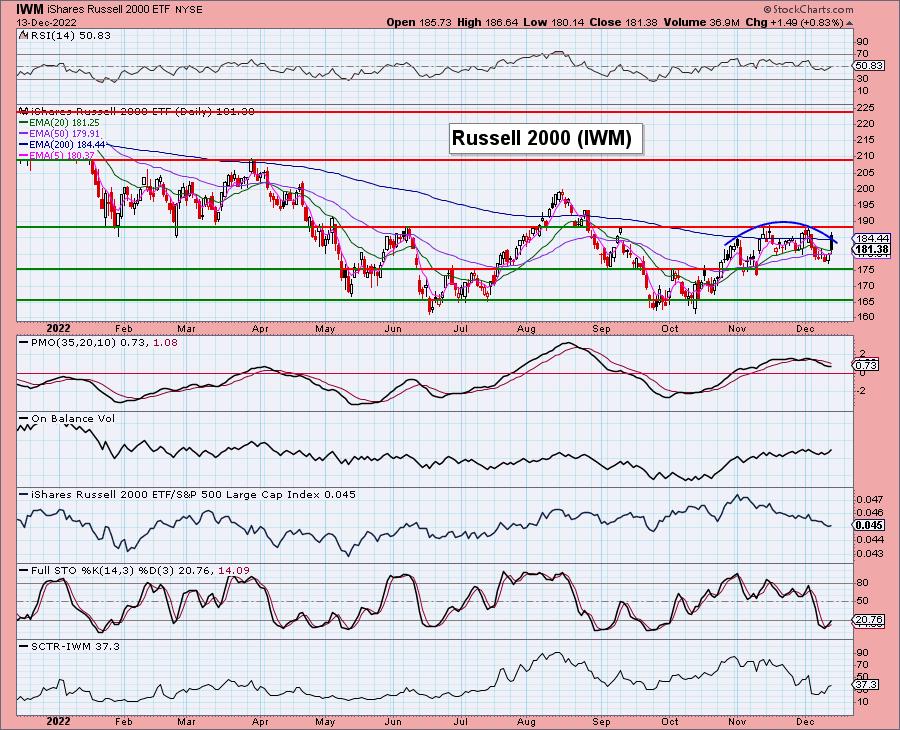Select the RSI(14) 50.83 indicator label
The width and height of the screenshot is (900, 730).
click(x=69, y=35)
